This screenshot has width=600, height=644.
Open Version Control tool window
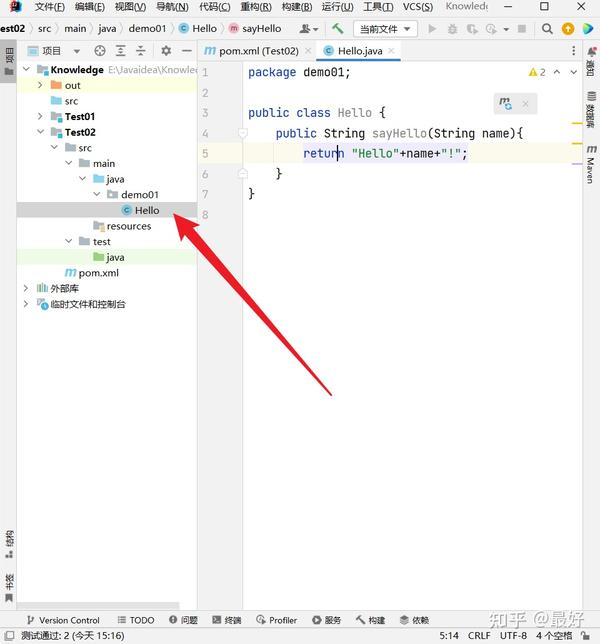click(63, 620)
